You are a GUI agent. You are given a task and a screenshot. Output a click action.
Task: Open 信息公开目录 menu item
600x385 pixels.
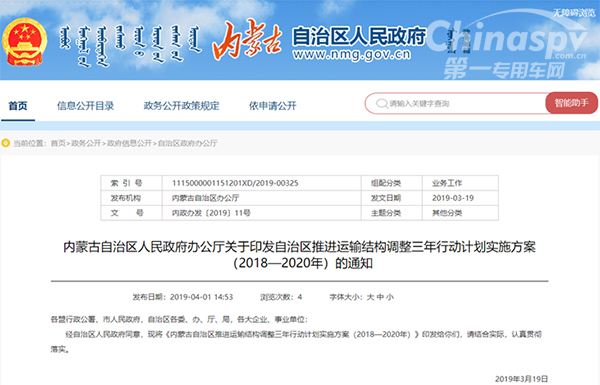(86, 106)
